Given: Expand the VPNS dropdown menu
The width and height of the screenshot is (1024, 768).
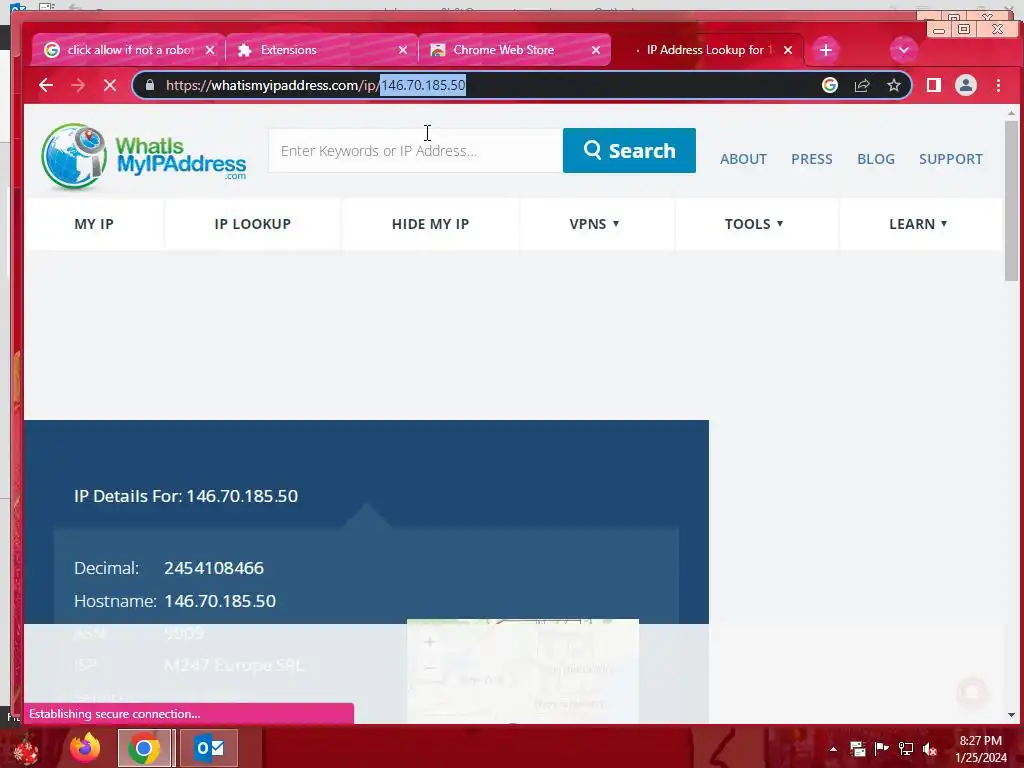Looking at the screenshot, I should click(x=594, y=224).
